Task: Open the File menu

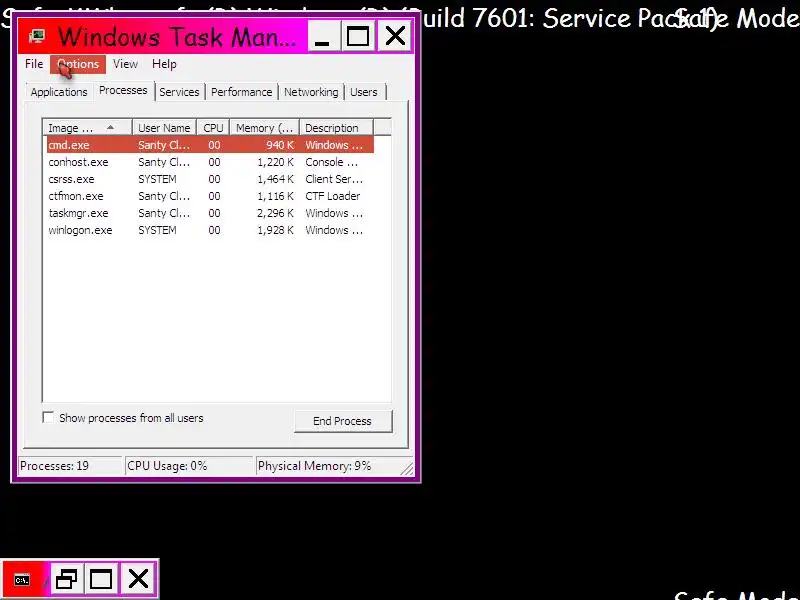Action: tap(34, 64)
